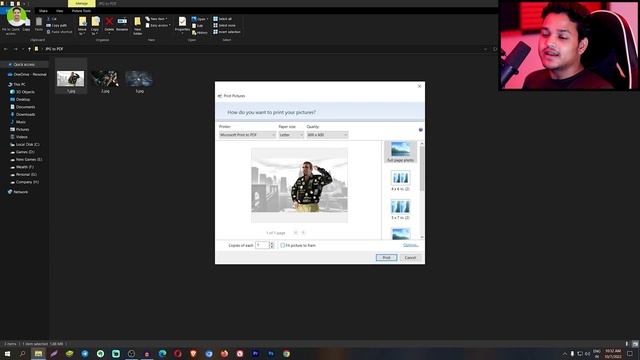Click the Back arrow in File Explorer
Image resolution: width=640 pixels, height=360 pixels.
tap(6, 49)
